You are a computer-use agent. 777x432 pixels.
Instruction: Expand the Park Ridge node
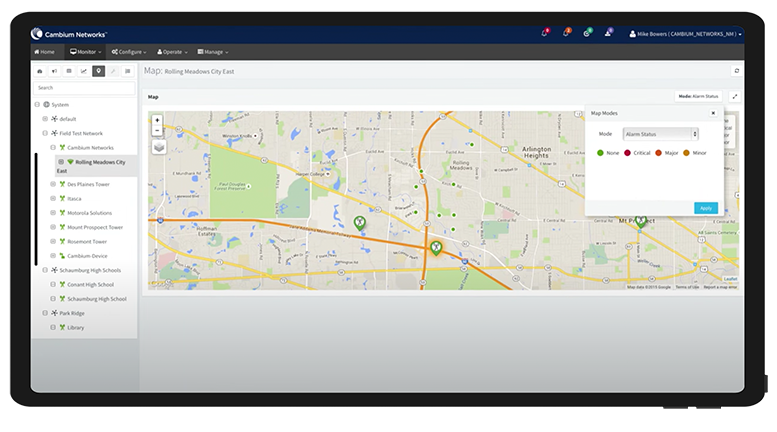coord(45,313)
